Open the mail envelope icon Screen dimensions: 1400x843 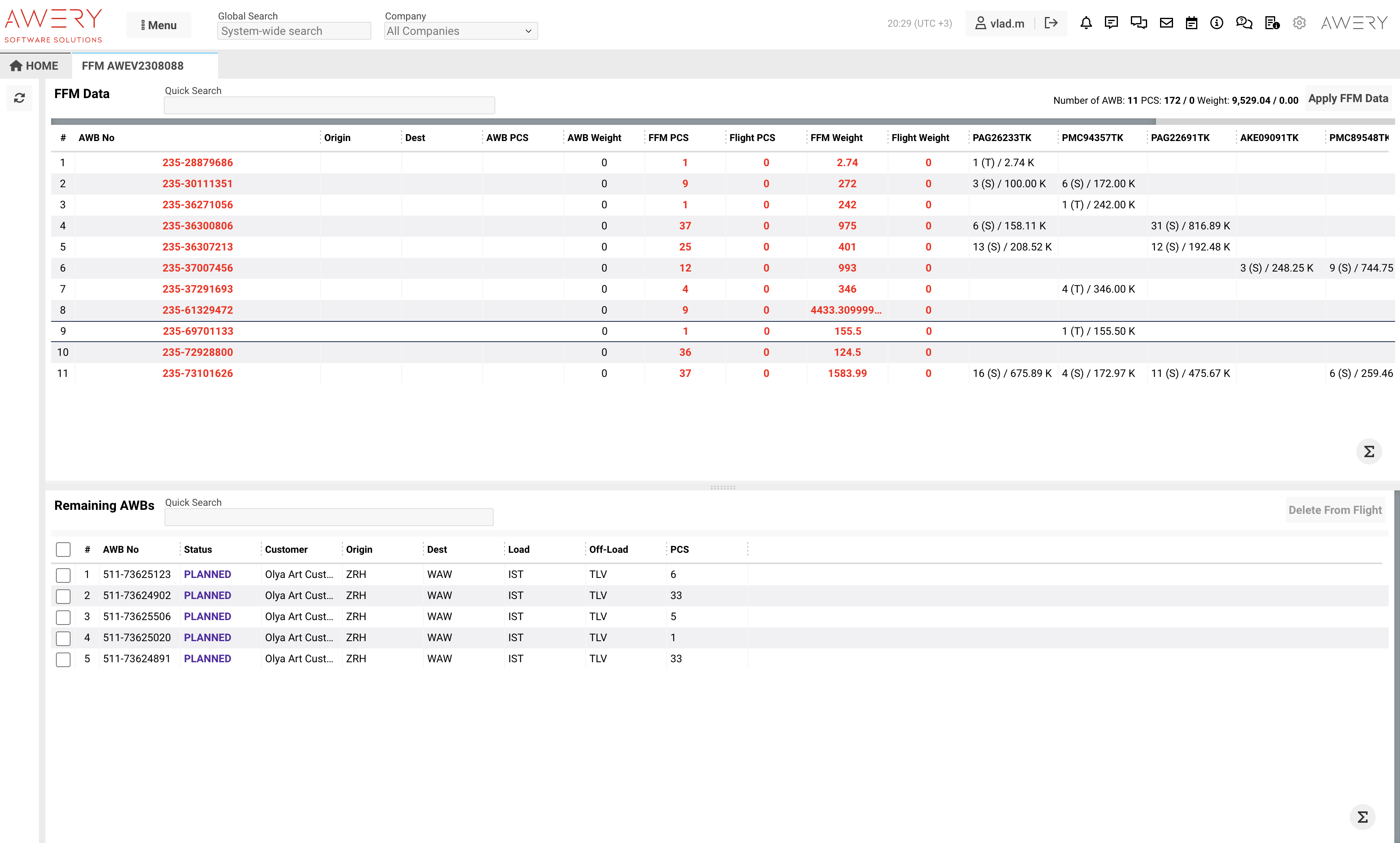click(1166, 23)
